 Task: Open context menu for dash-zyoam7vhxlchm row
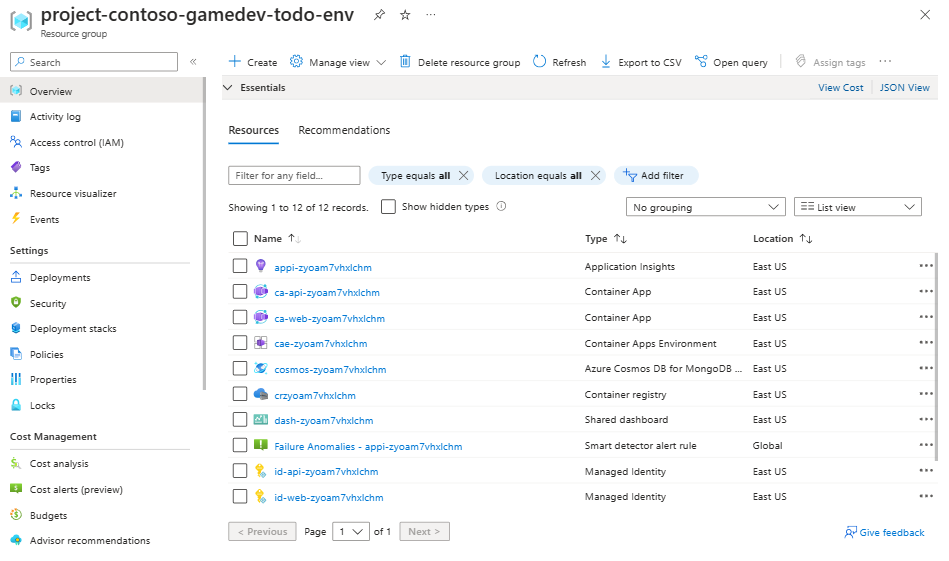(926, 419)
